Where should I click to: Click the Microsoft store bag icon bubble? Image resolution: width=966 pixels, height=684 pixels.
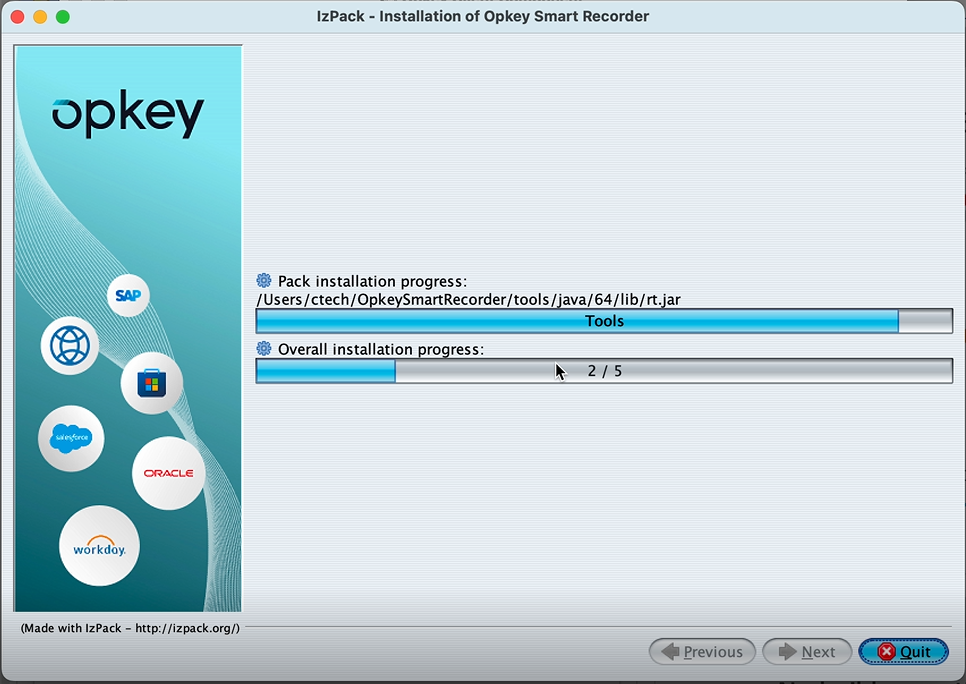152,383
